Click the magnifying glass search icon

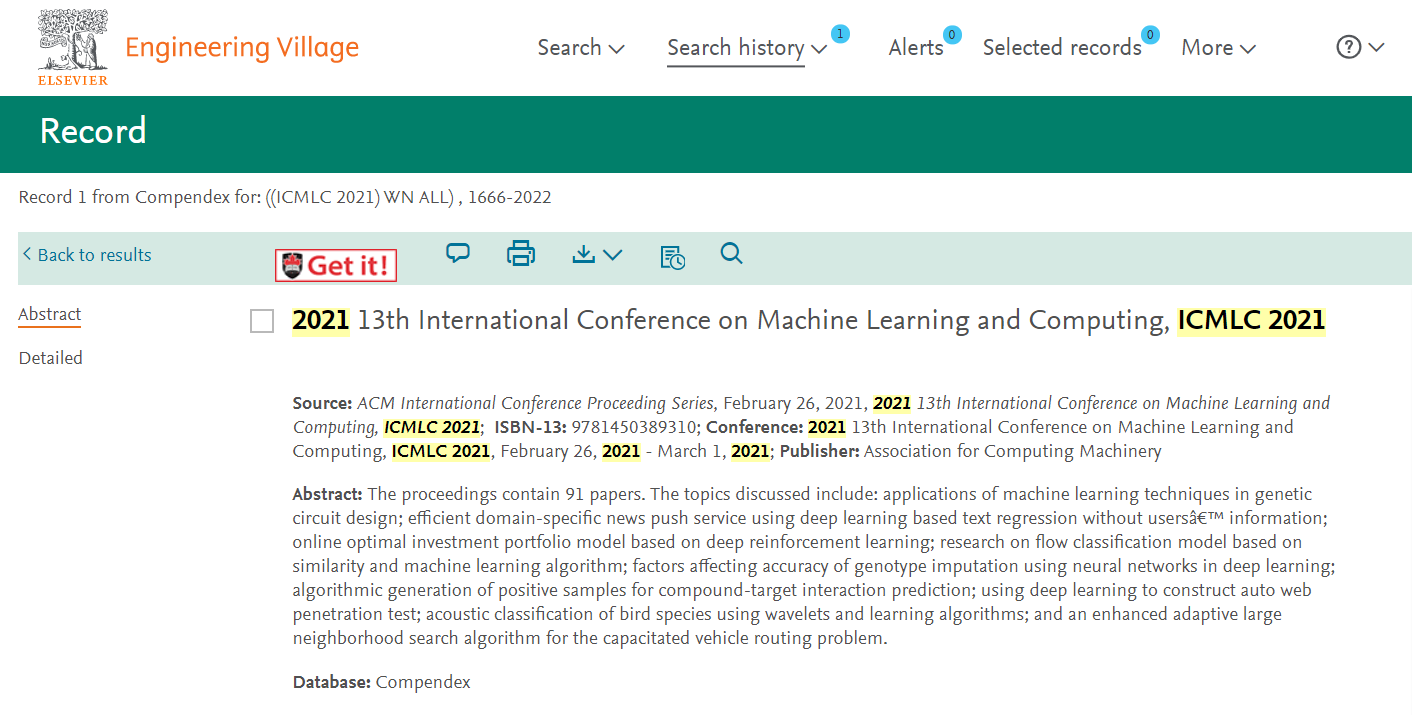[x=732, y=254]
